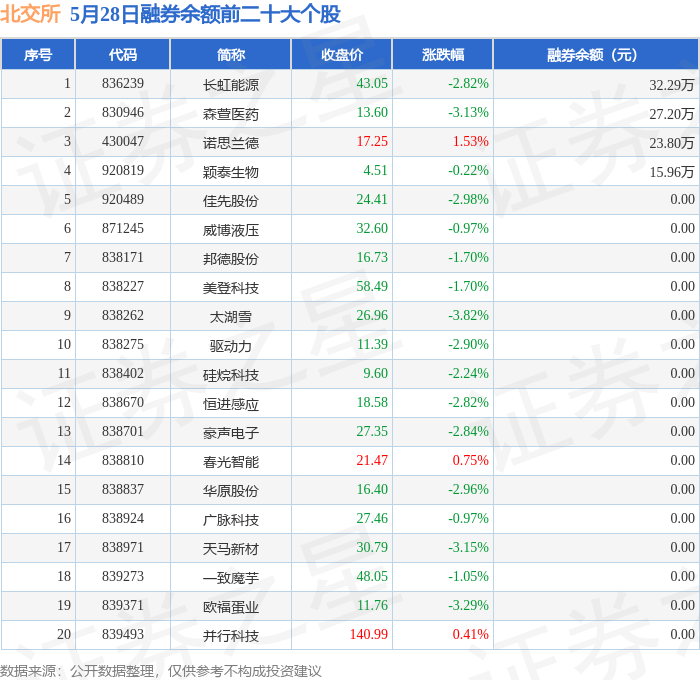
Task: Select stock code 836239
Action: pyautogui.click(x=123, y=83)
